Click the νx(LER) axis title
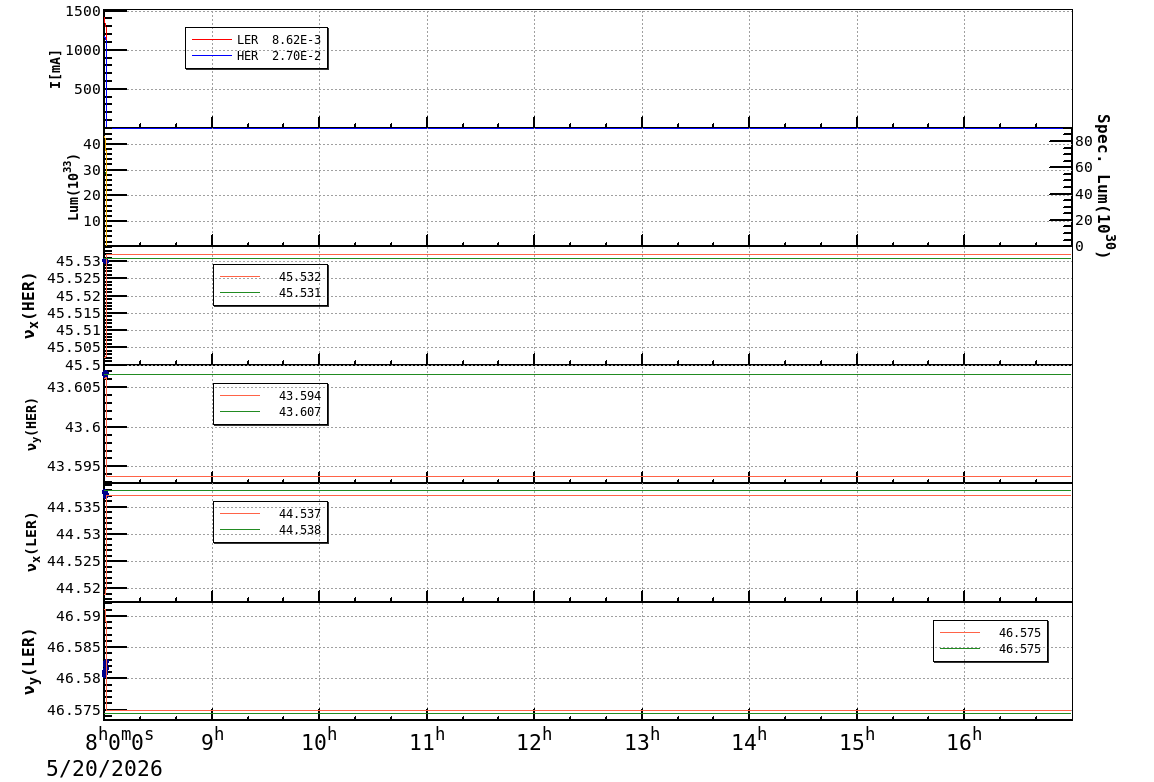 [32, 543]
